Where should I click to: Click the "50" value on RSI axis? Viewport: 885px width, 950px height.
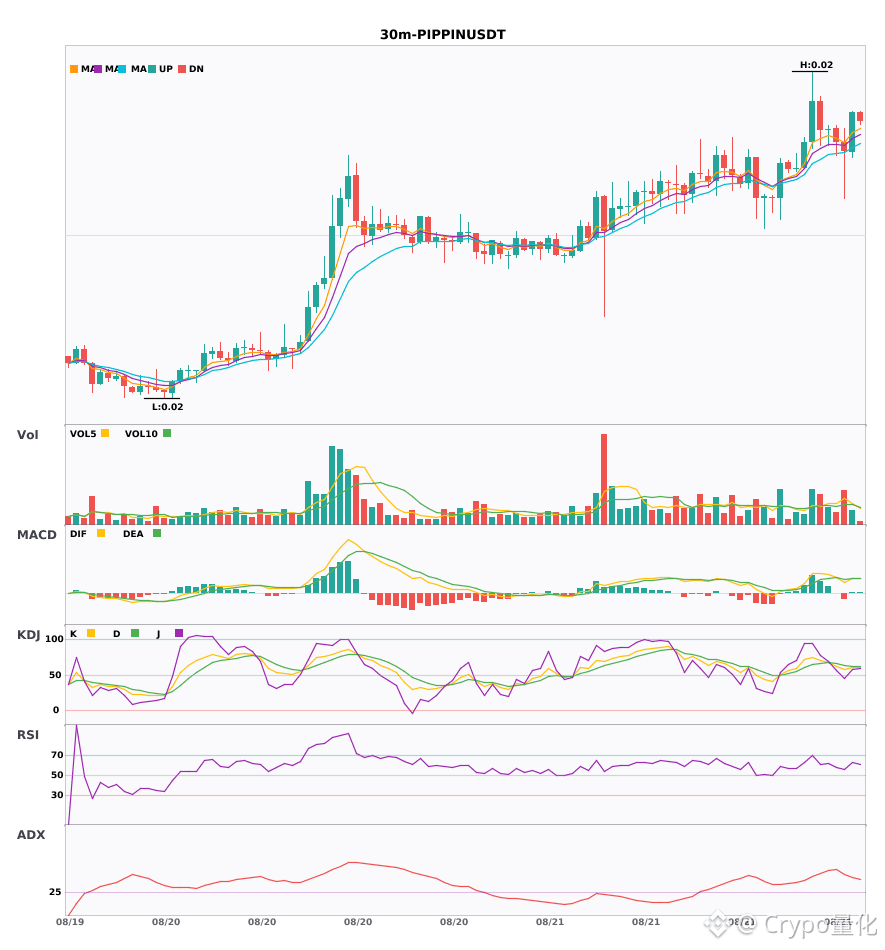point(58,775)
